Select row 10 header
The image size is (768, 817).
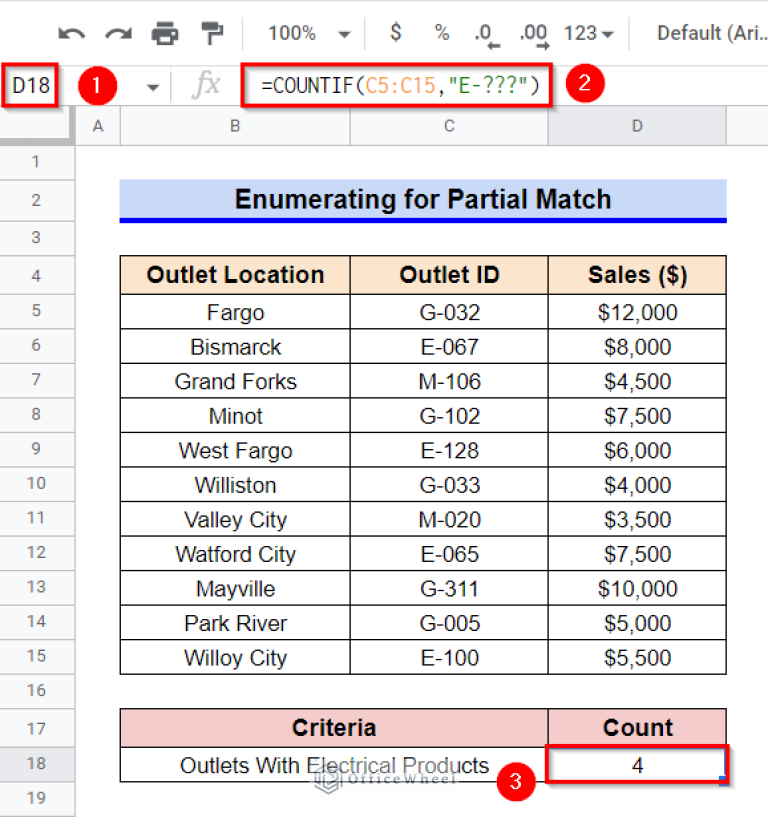point(37,484)
